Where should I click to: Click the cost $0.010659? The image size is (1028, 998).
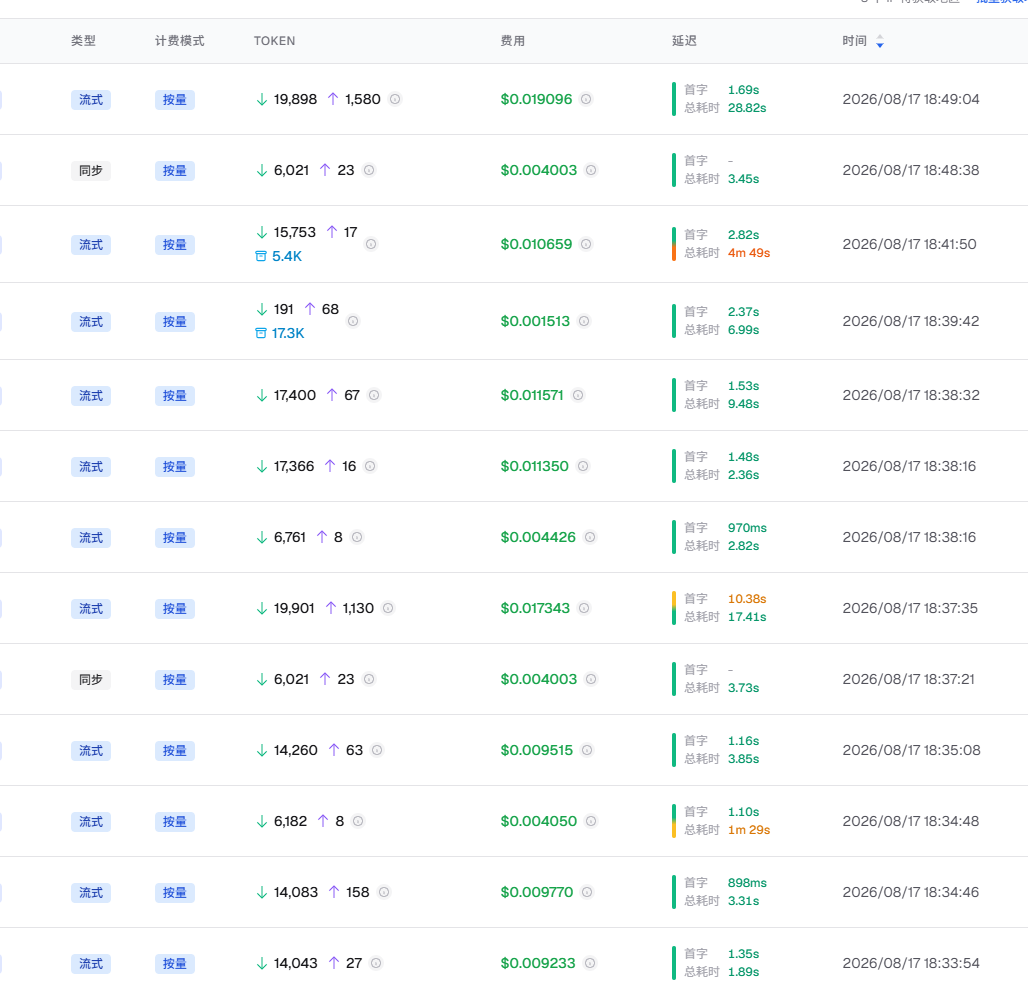point(536,244)
